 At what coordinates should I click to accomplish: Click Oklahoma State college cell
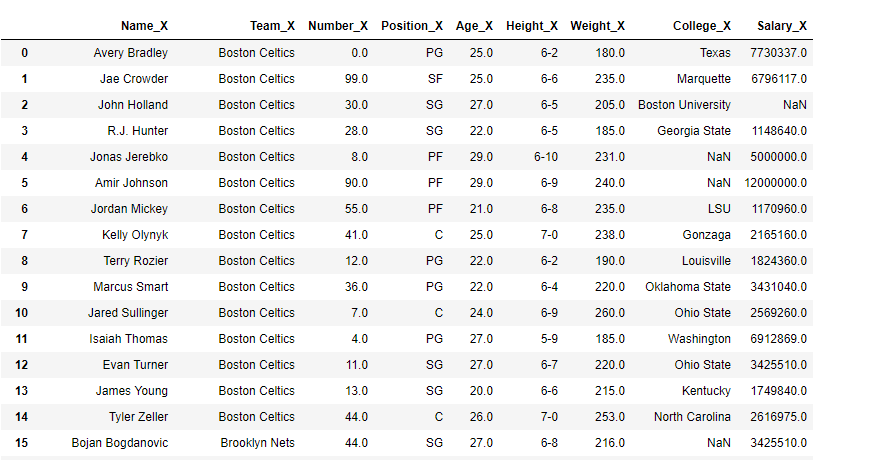[x=688, y=287]
